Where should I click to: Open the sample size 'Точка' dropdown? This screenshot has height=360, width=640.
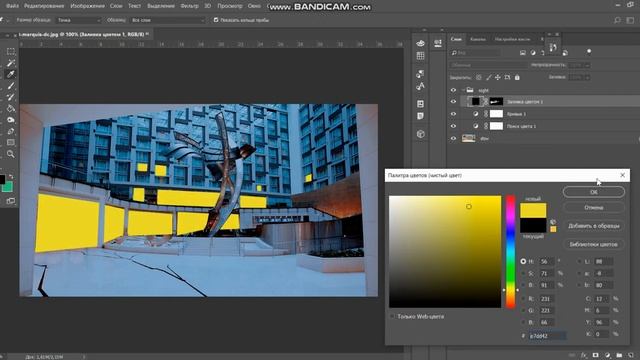click(x=78, y=20)
